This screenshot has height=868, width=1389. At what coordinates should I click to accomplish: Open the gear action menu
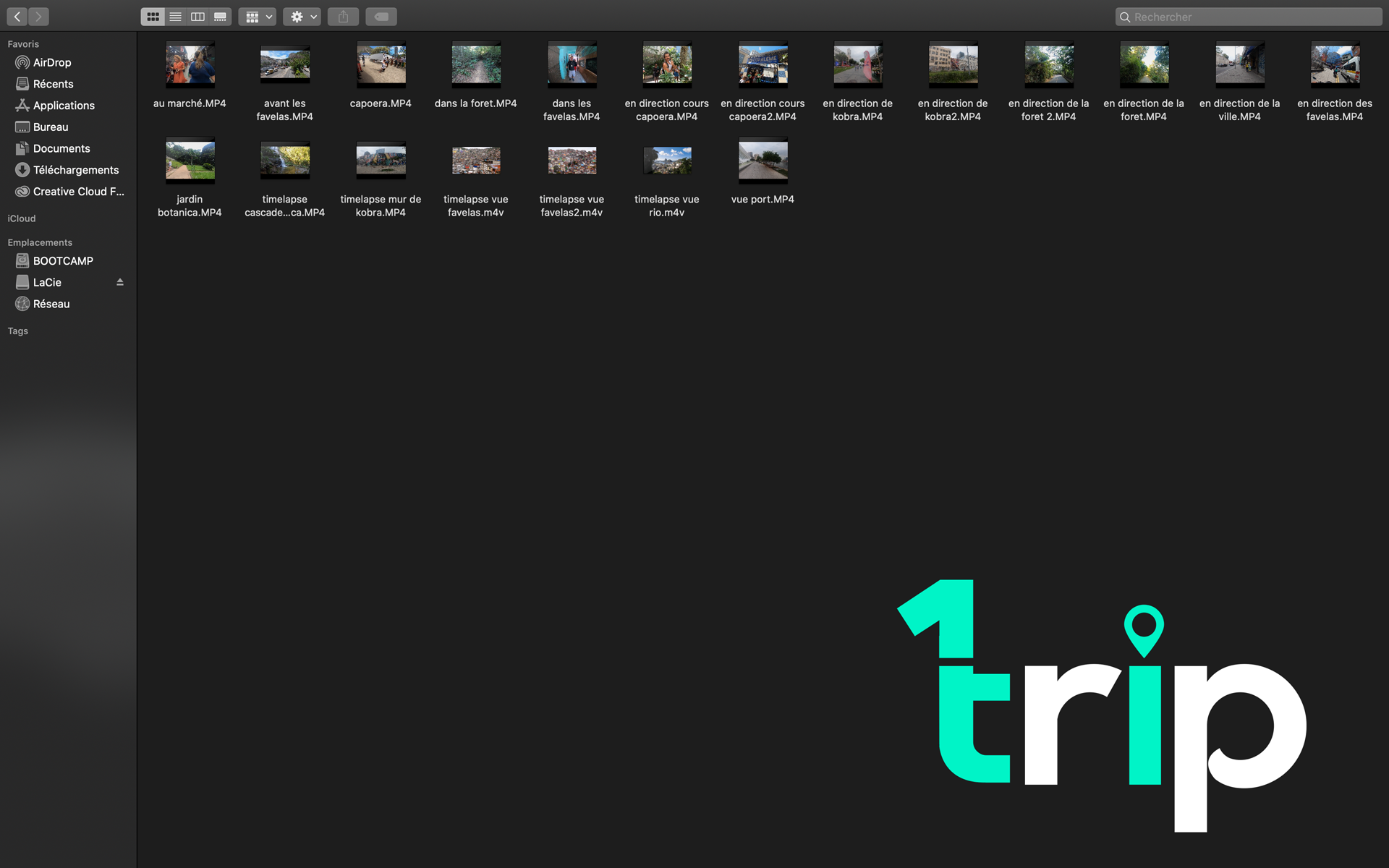tap(302, 17)
